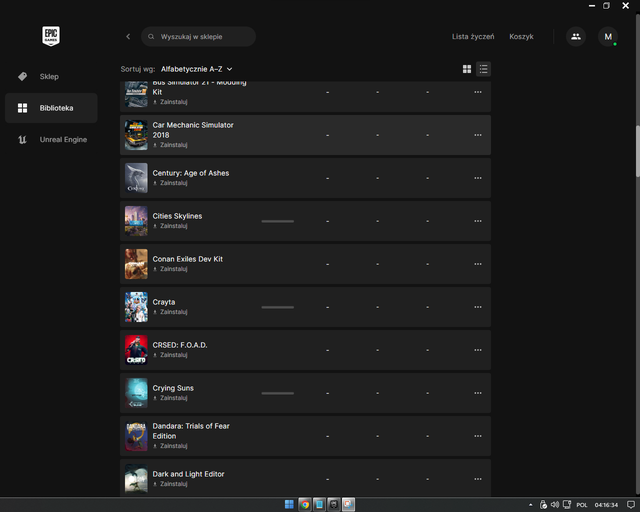Viewport: 640px width, 512px height.
Task: Open the notification center icon
Action: click(631, 505)
